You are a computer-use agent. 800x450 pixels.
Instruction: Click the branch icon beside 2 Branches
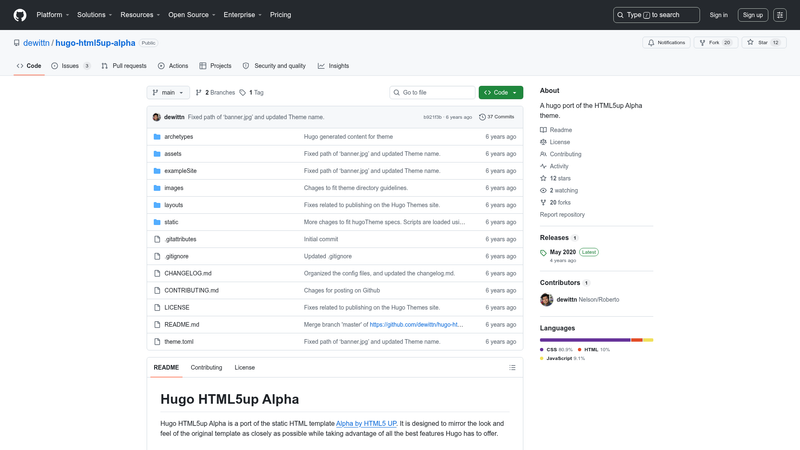click(x=199, y=92)
